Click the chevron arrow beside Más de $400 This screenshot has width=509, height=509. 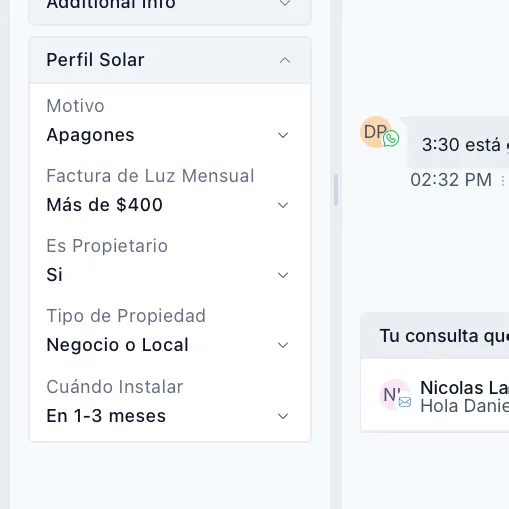click(283, 205)
